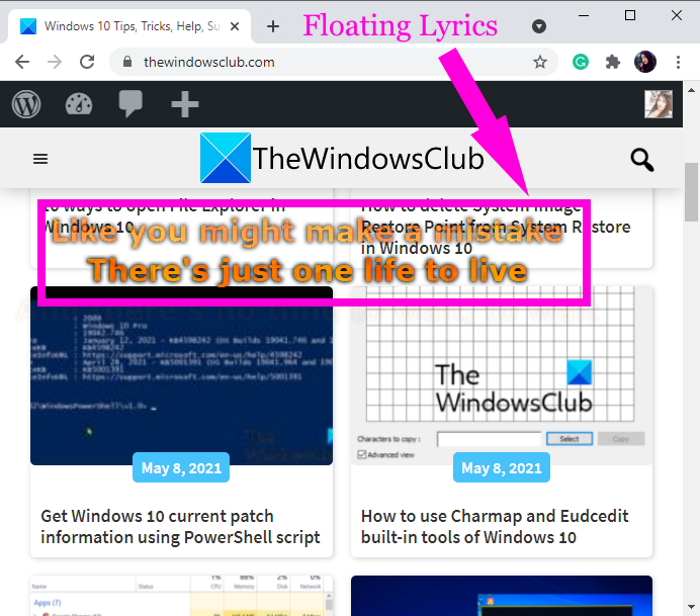
Task: Bookmark the page with the star icon
Action: (540, 62)
